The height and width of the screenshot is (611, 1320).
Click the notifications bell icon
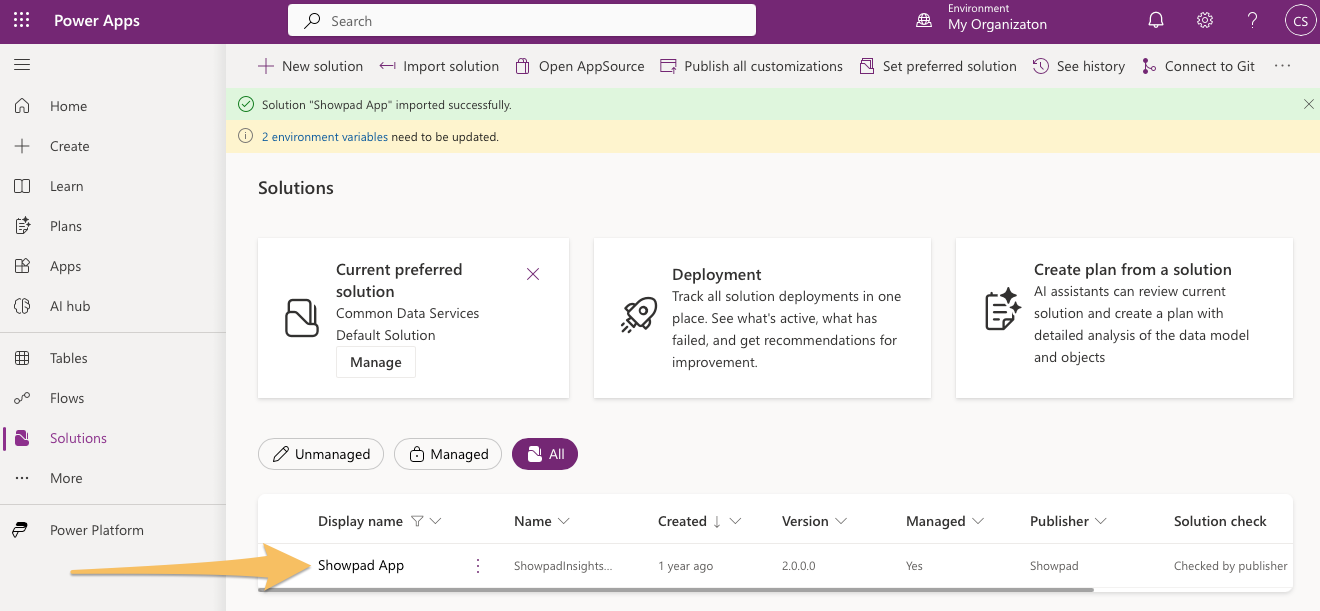[1156, 20]
